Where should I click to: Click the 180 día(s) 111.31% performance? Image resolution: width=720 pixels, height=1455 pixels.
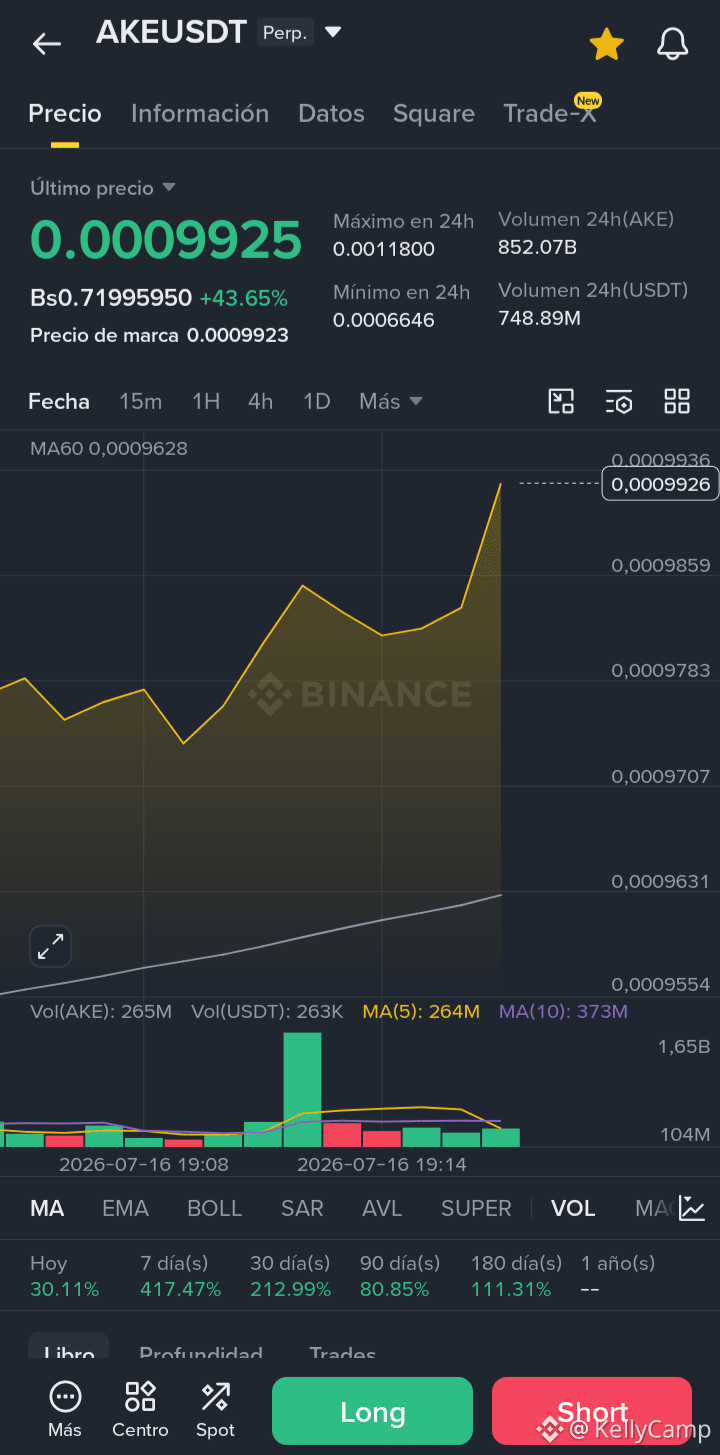(517, 1276)
